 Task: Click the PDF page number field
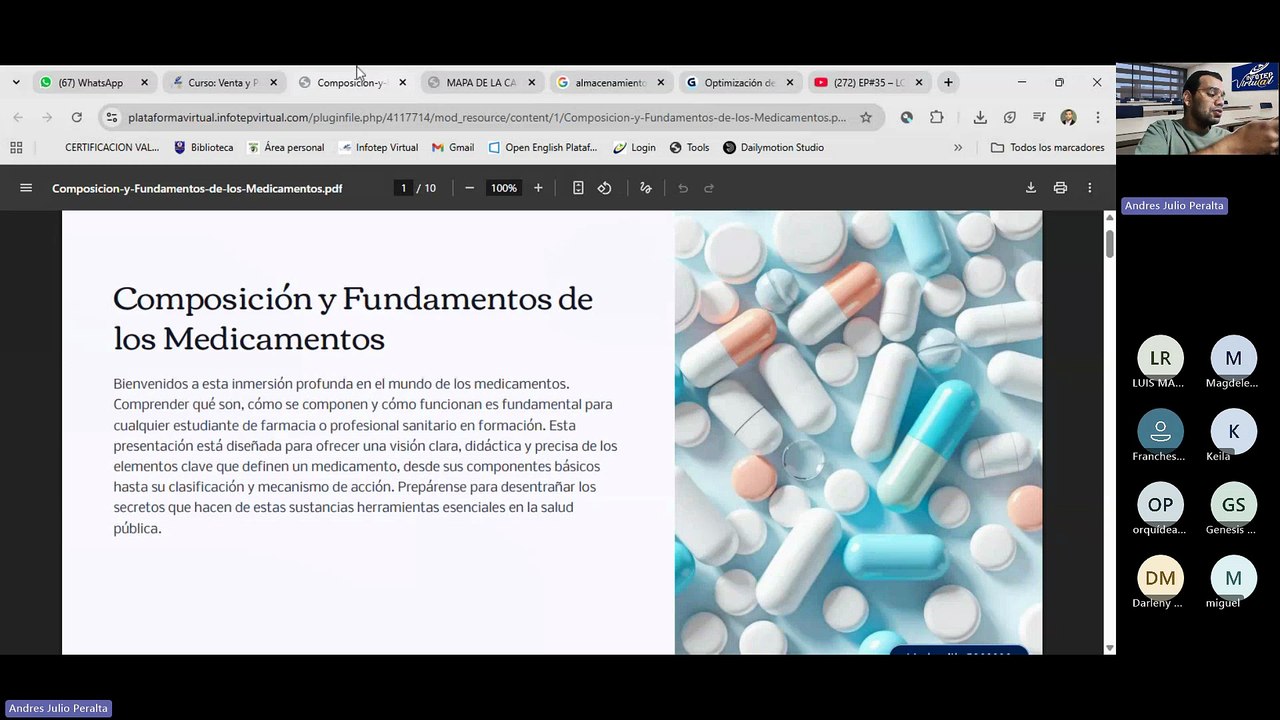404,188
